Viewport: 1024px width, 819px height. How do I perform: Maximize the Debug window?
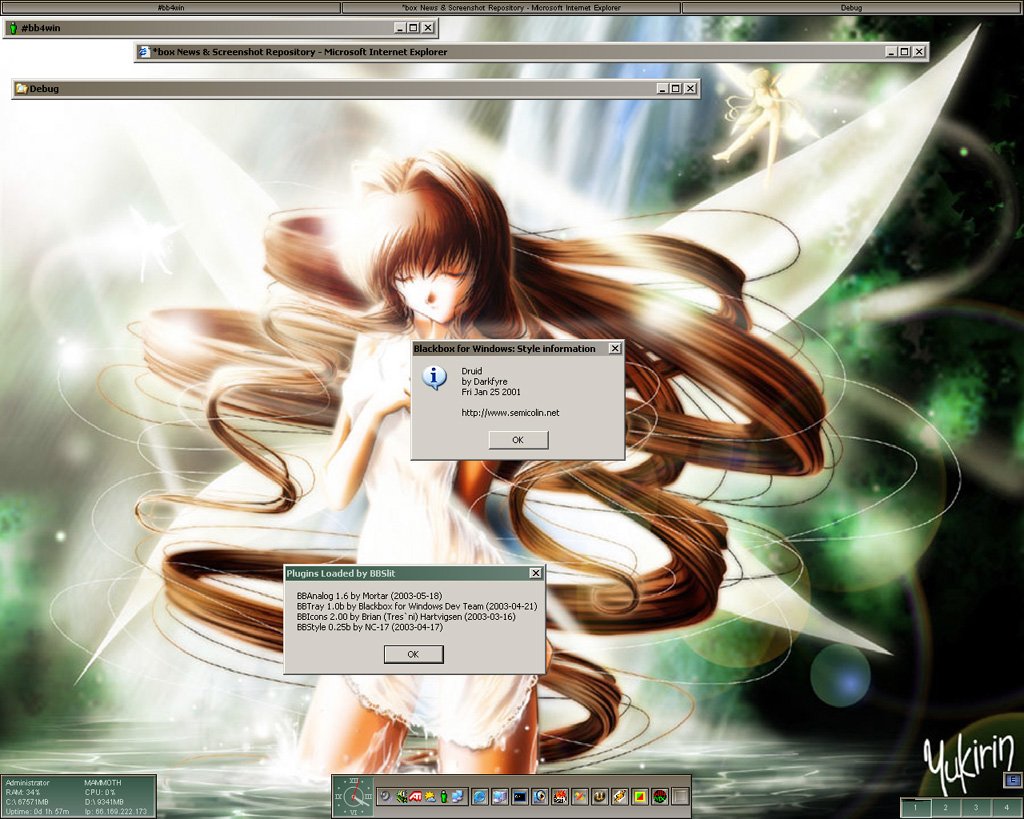point(676,88)
